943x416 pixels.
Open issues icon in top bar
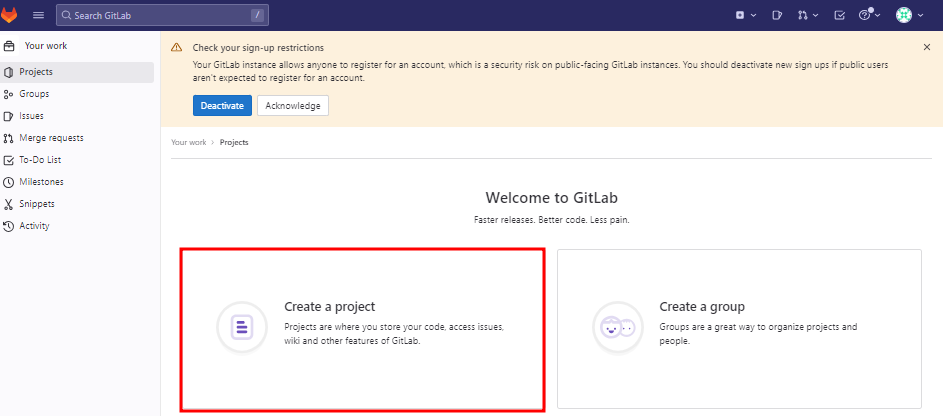coord(777,15)
